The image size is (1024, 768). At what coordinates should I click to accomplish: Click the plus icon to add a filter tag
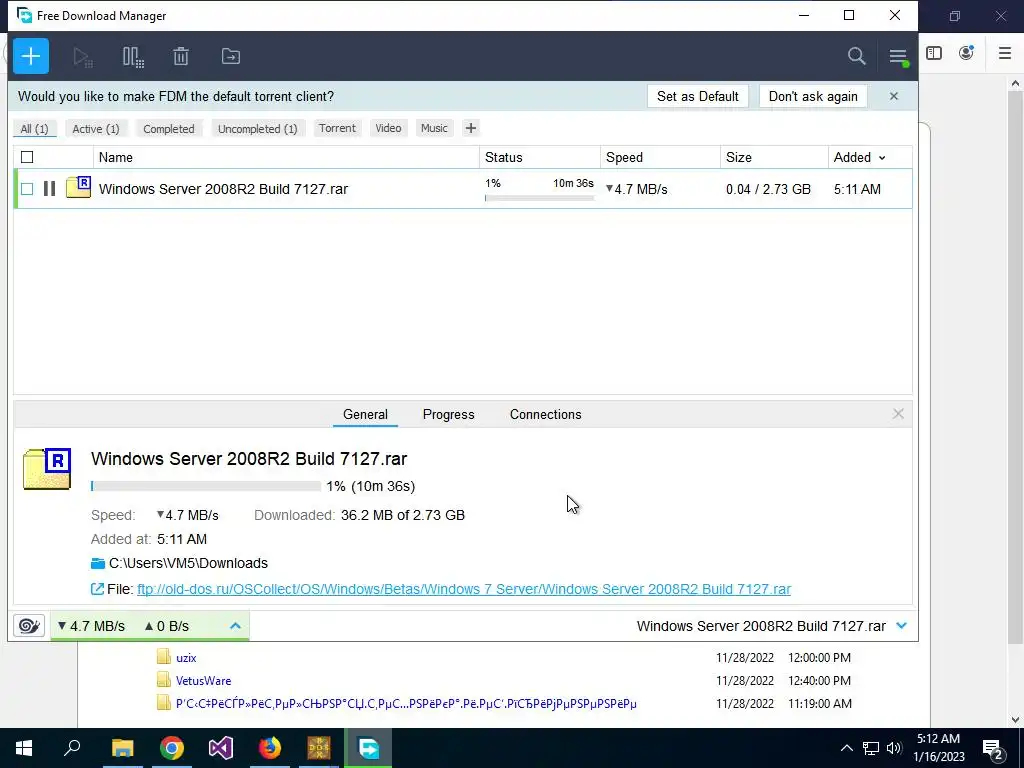(470, 128)
